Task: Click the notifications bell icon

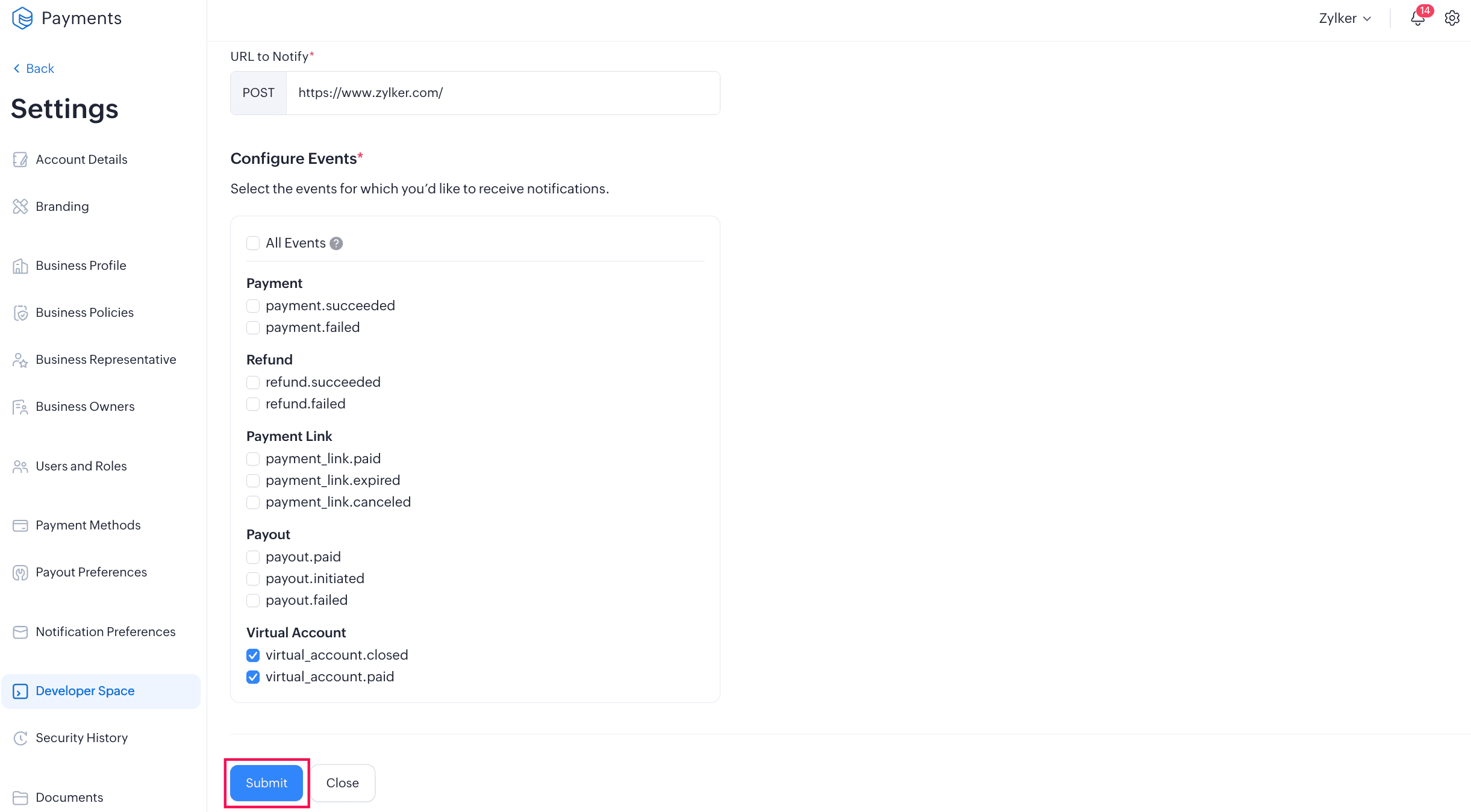Action: point(1417,19)
